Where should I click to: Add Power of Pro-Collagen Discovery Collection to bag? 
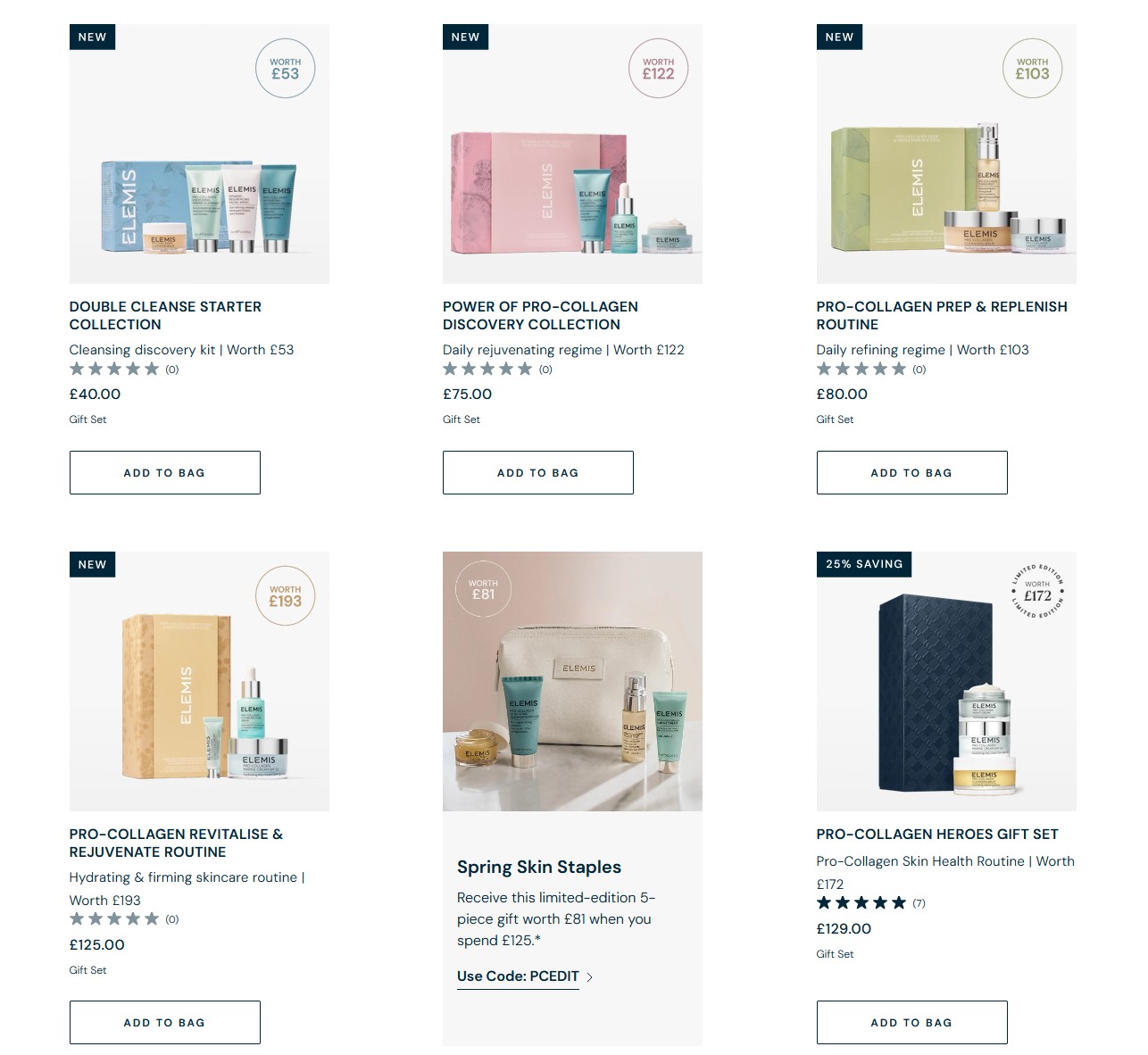(x=538, y=473)
